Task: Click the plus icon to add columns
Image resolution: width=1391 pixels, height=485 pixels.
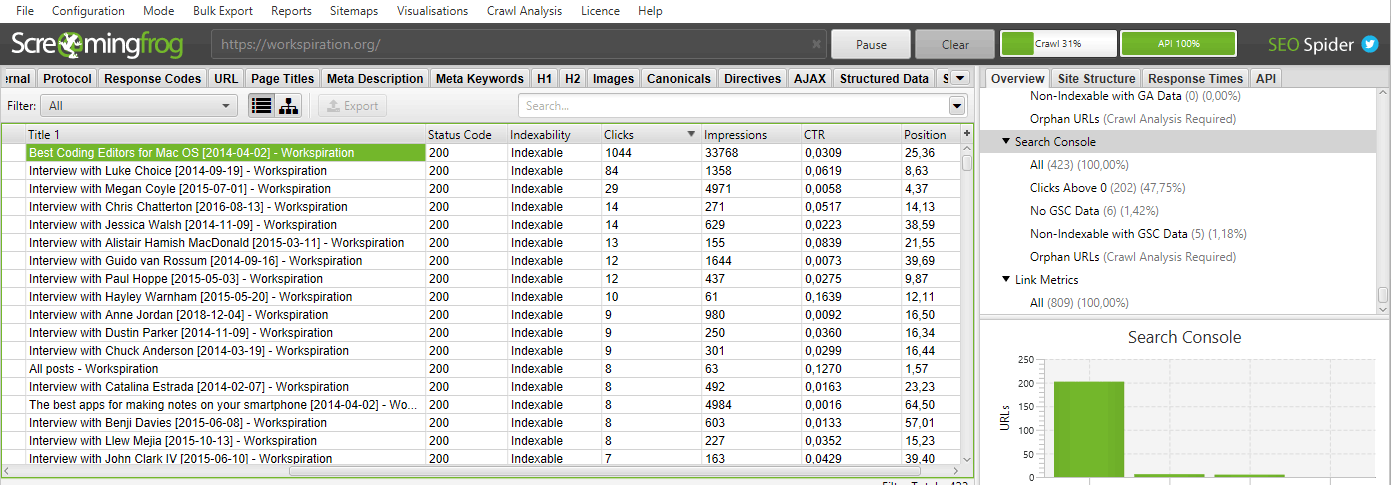Action: (x=967, y=133)
